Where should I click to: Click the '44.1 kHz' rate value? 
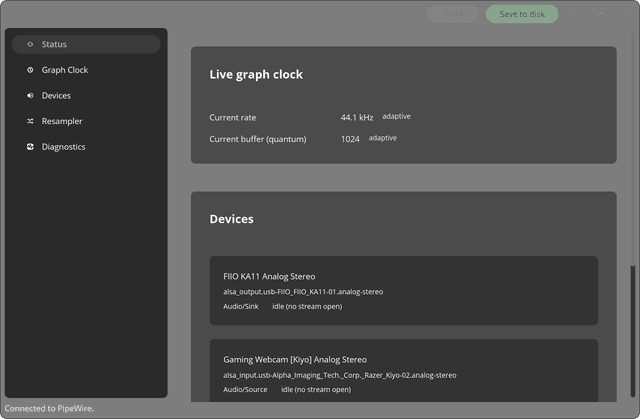click(357, 117)
